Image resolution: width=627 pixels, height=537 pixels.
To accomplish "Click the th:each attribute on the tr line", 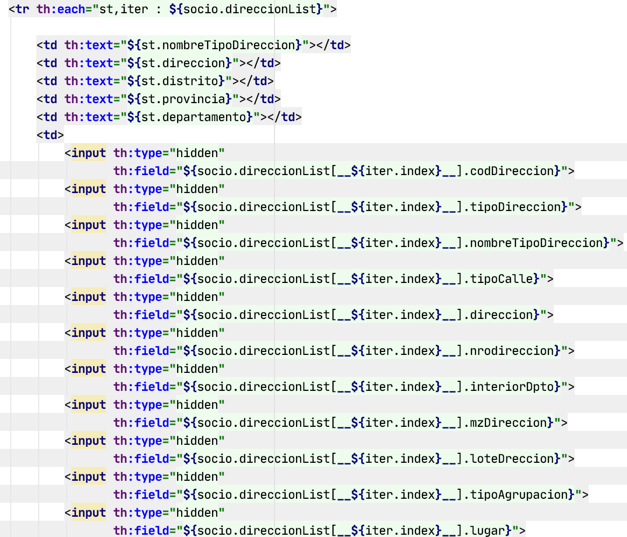I will click(x=183, y=9).
